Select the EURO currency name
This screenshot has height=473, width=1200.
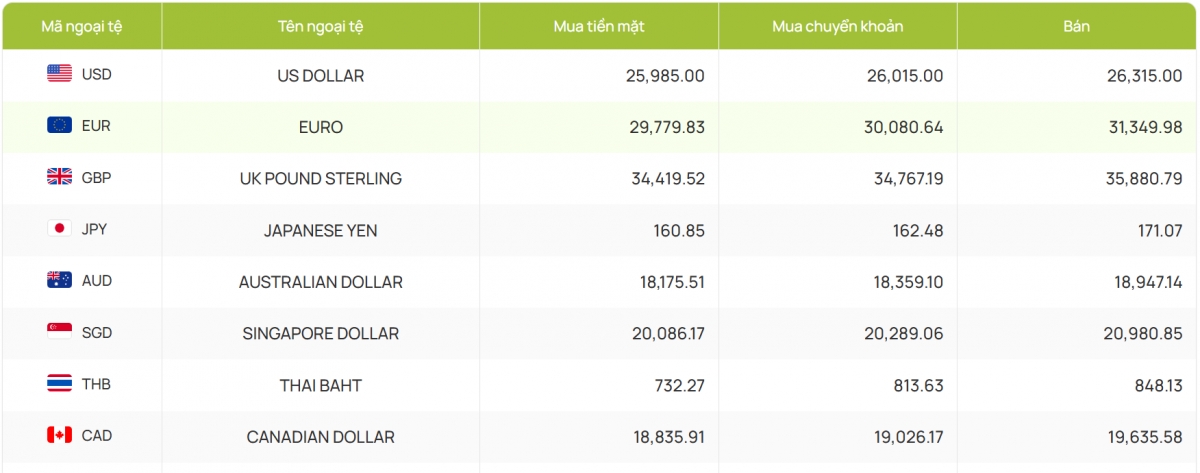click(320, 127)
